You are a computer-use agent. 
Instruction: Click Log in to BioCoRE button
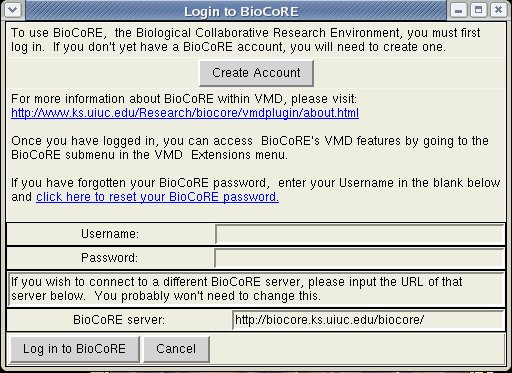[x=75, y=349]
